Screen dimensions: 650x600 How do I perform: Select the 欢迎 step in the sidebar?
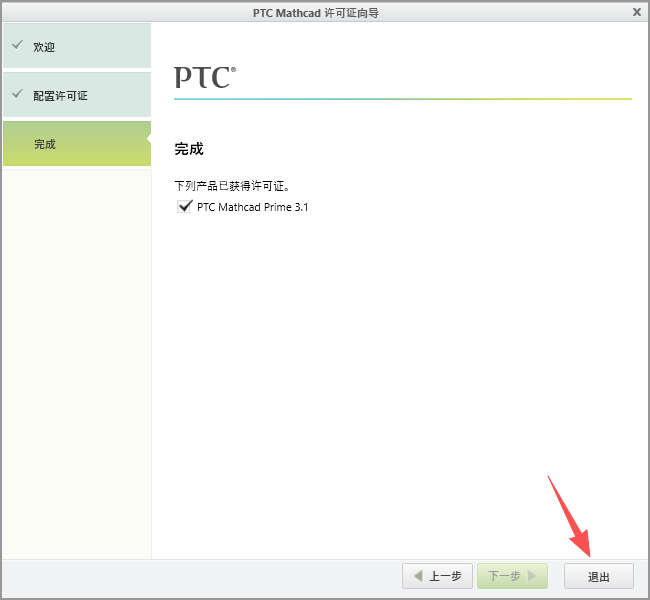coord(77,46)
